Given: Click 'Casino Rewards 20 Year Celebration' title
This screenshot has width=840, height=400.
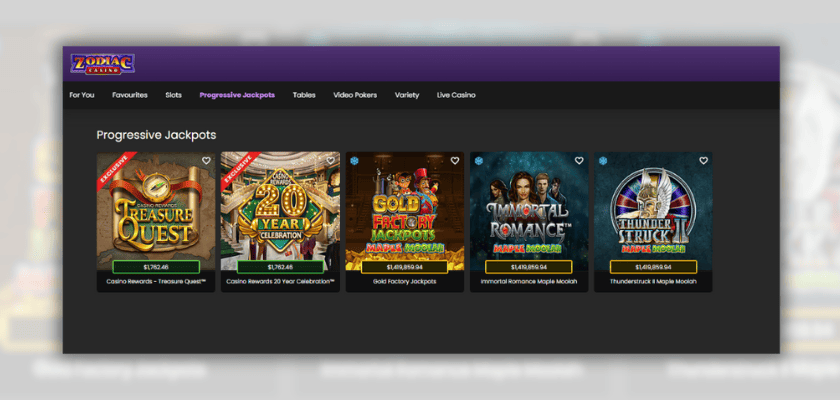Looking at the screenshot, I should point(280,282).
